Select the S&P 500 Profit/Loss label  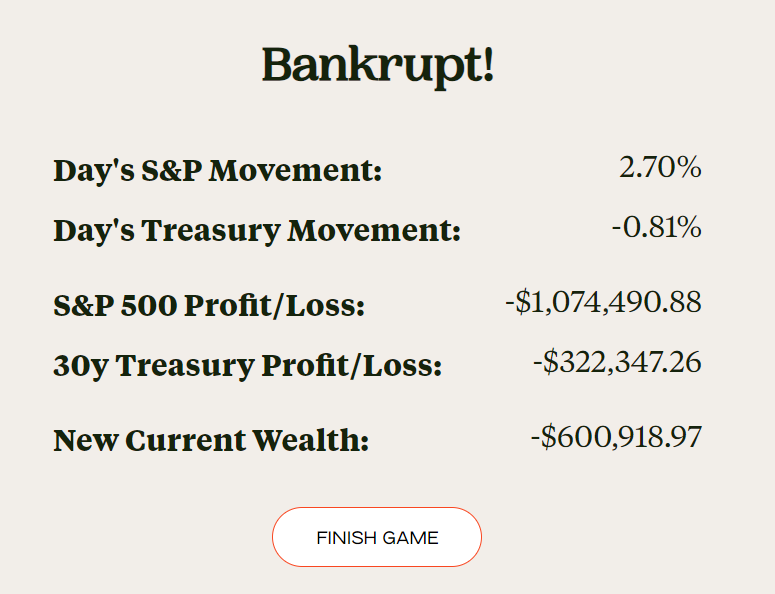point(209,304)
